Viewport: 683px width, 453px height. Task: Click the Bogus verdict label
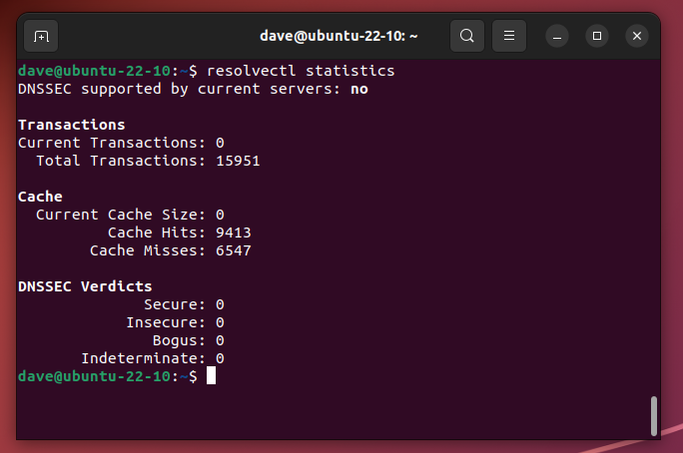(174, 340)
